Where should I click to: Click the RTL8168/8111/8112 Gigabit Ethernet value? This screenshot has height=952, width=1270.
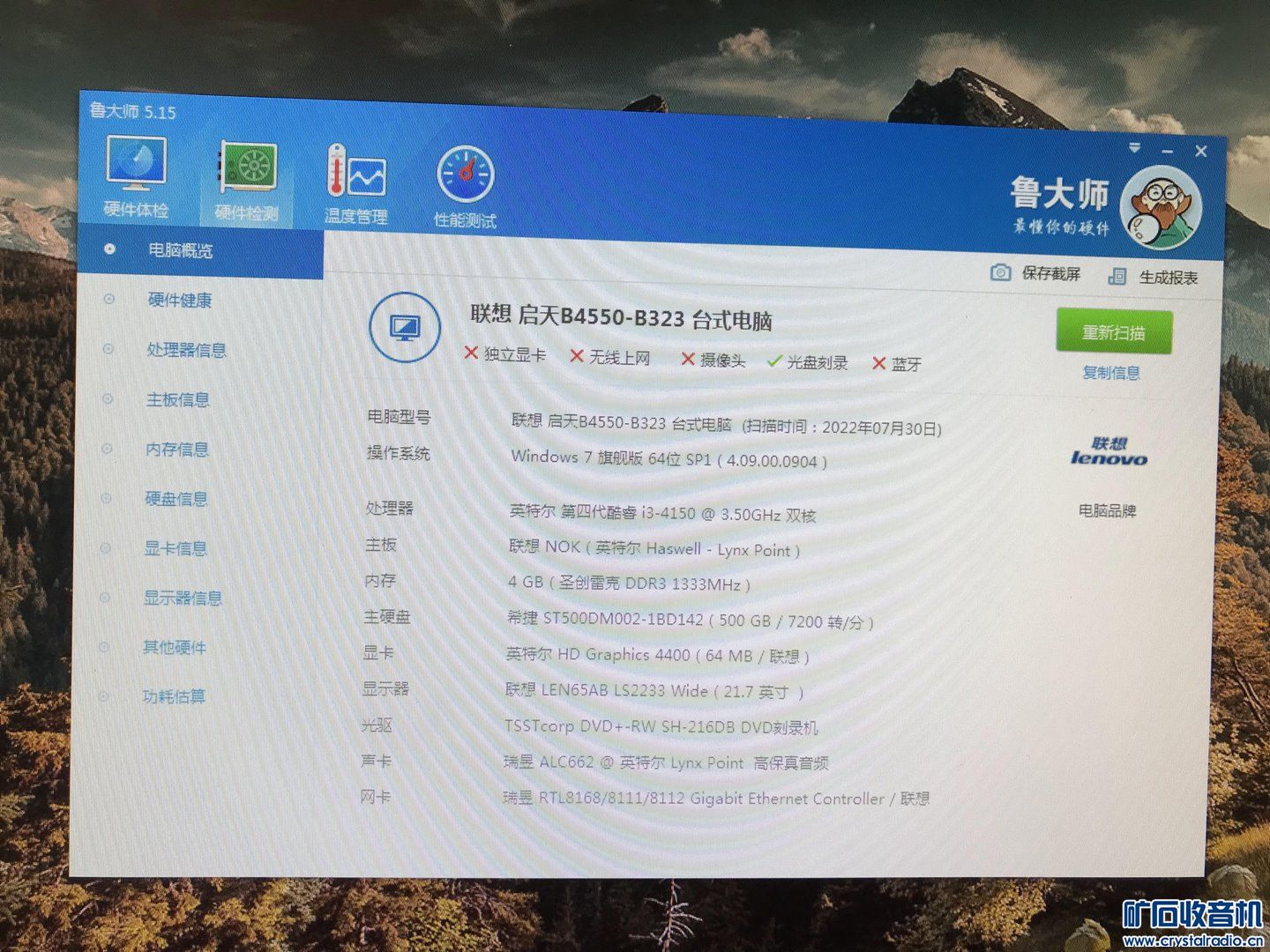tap(716, 799)
